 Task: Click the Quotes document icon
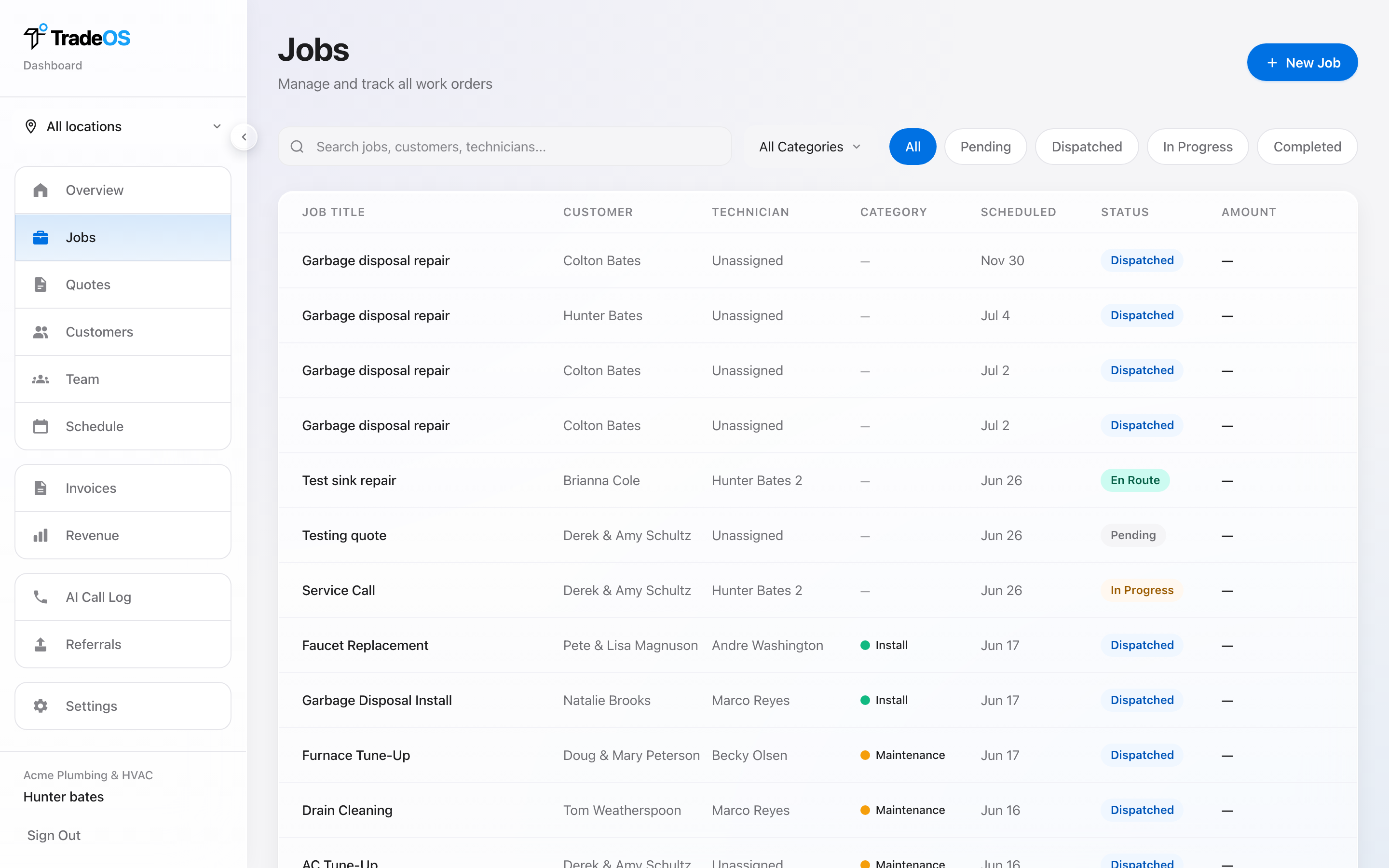tap(40, 284)
